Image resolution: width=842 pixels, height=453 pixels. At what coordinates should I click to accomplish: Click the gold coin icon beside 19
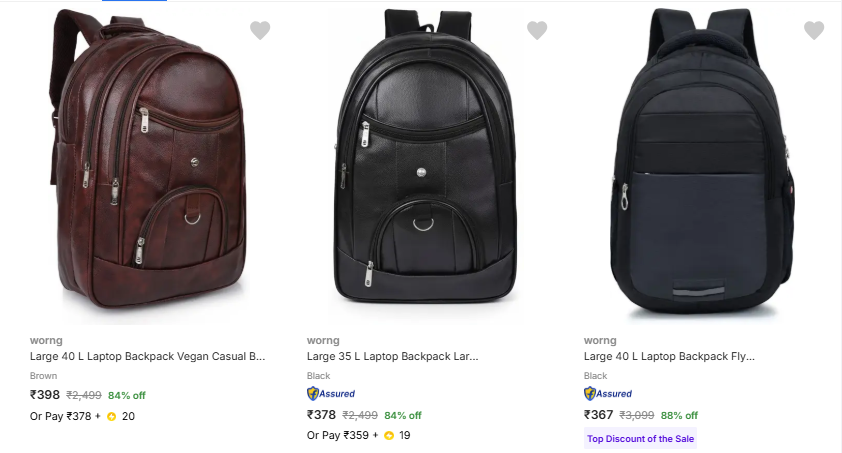tap(388, 436)
